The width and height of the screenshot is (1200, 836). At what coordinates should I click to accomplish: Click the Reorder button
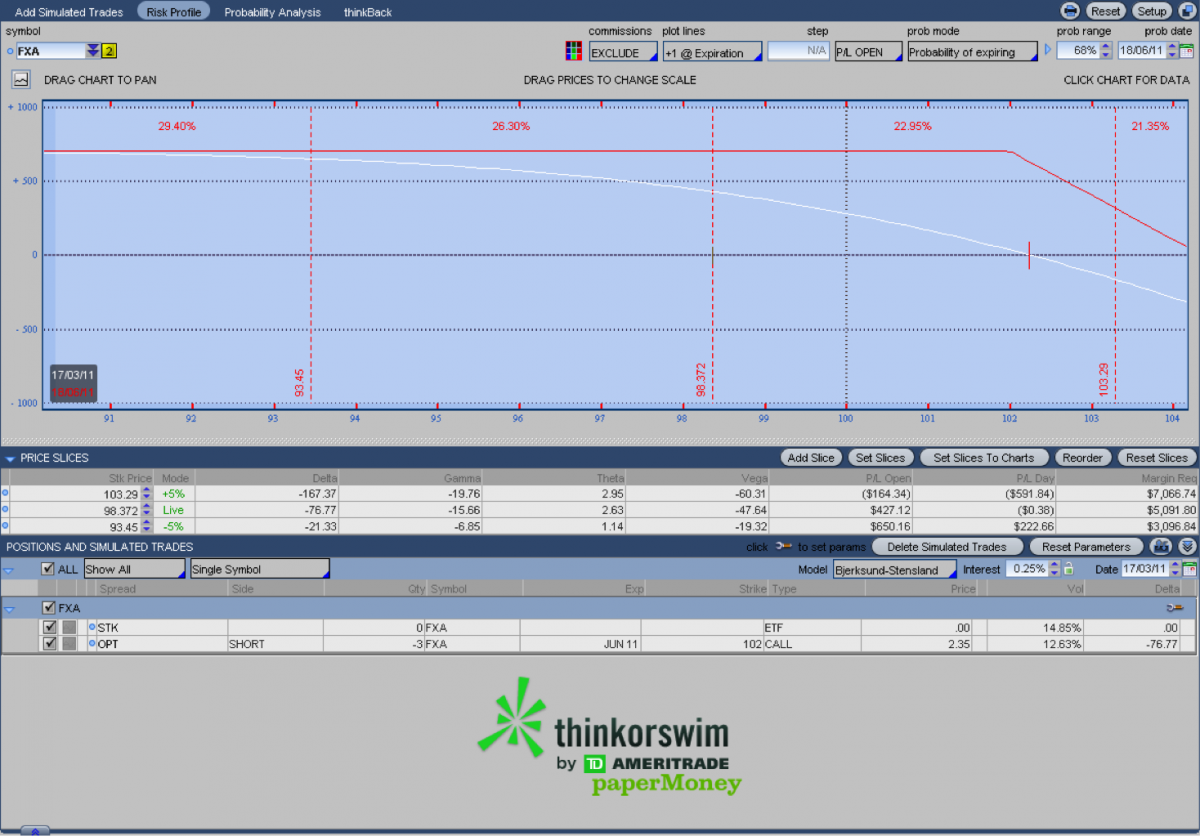[1083, 458]
